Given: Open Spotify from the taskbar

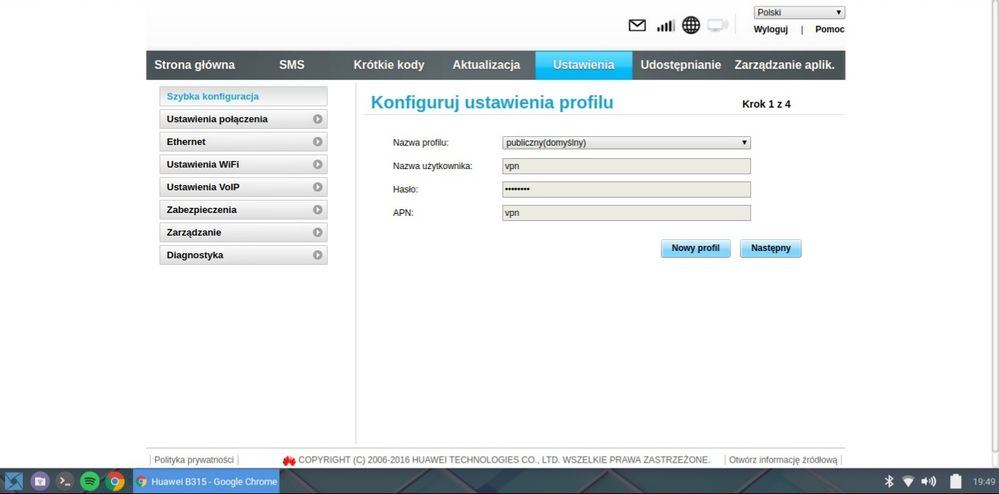Looking at the screenshot, I should pyautogui.click(x=90, y=481).
